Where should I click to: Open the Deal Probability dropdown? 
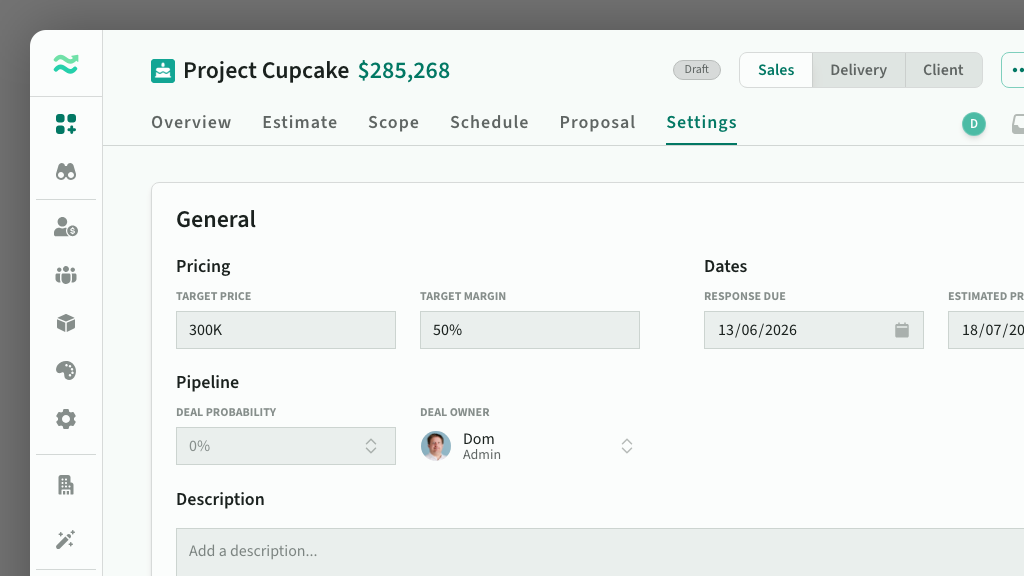coord(285,446)
